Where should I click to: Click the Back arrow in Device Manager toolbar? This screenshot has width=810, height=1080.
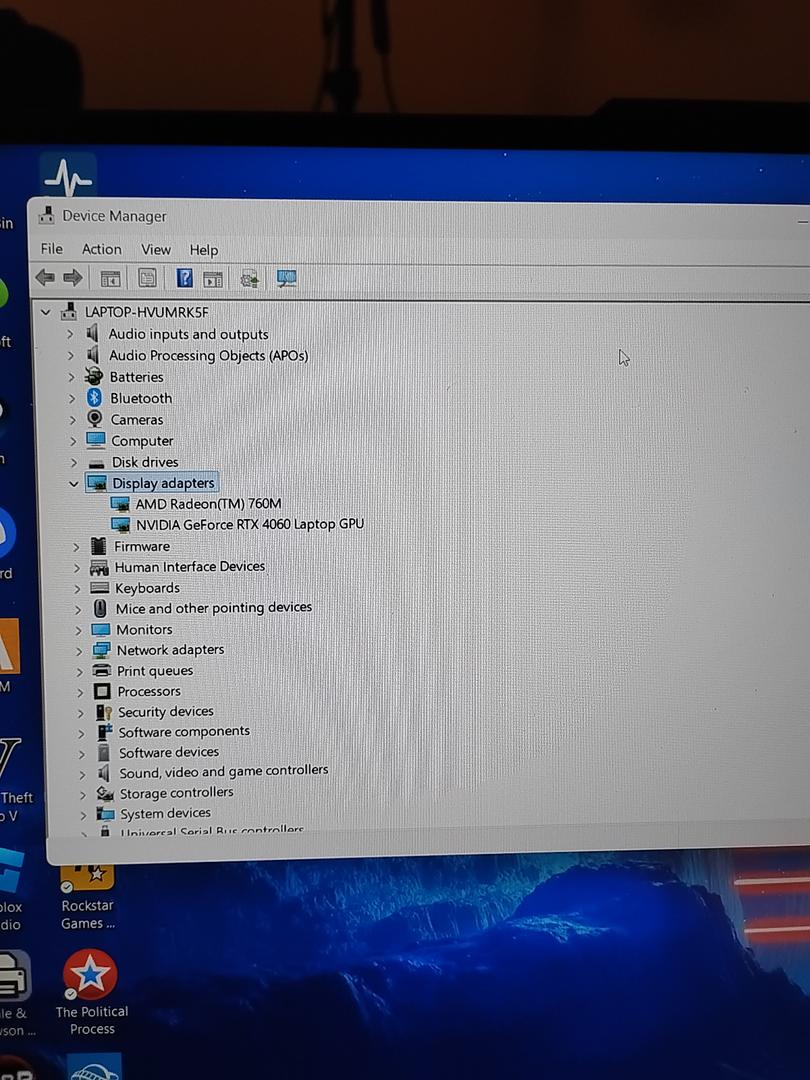[45, 278]
